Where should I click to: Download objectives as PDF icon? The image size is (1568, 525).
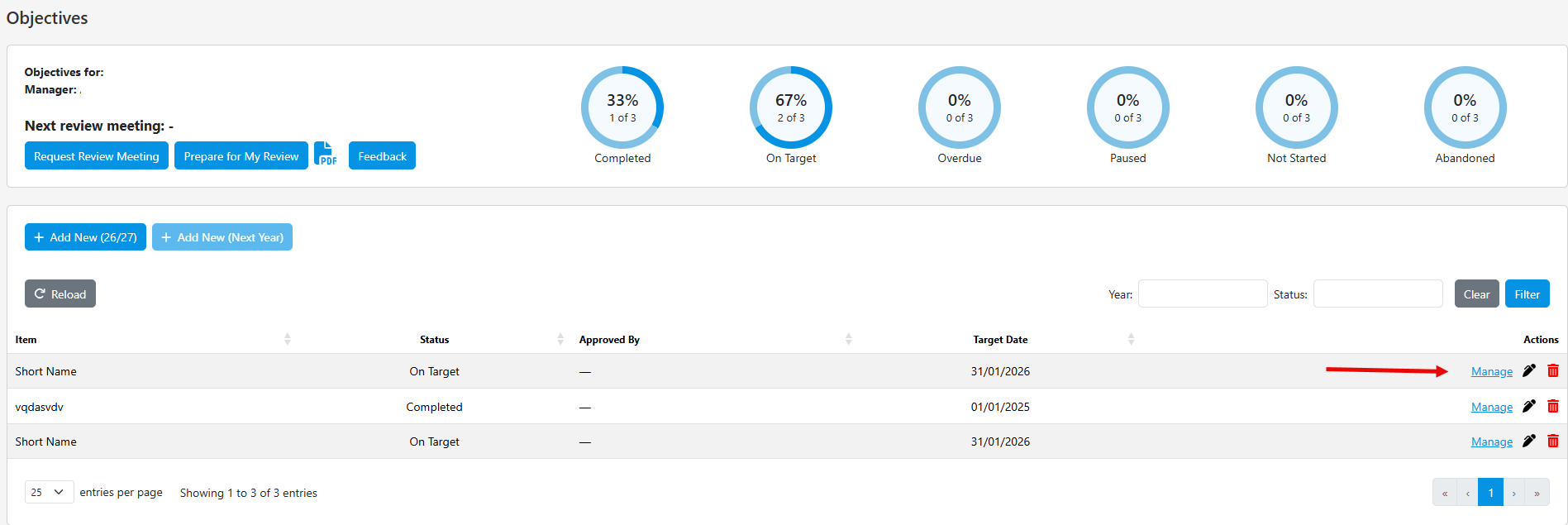[326, 155]
